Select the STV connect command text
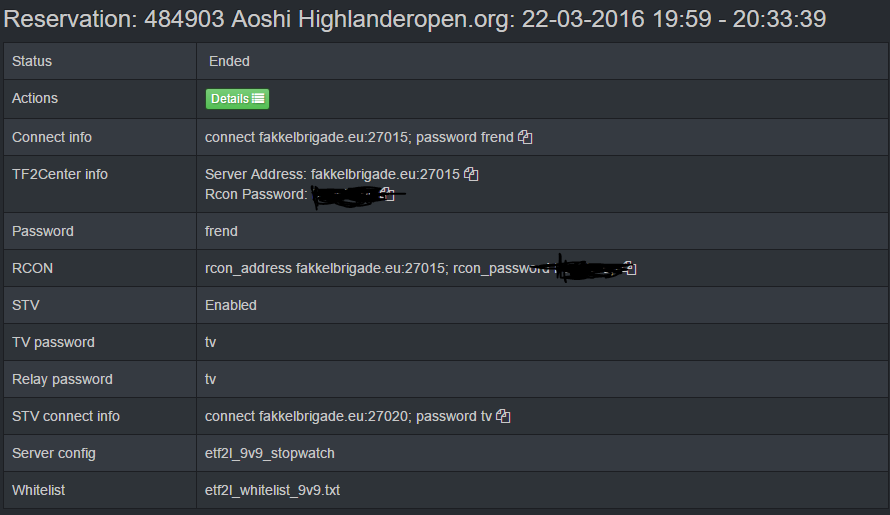This screenshot has width=890, height=515. tap(348, 416)
